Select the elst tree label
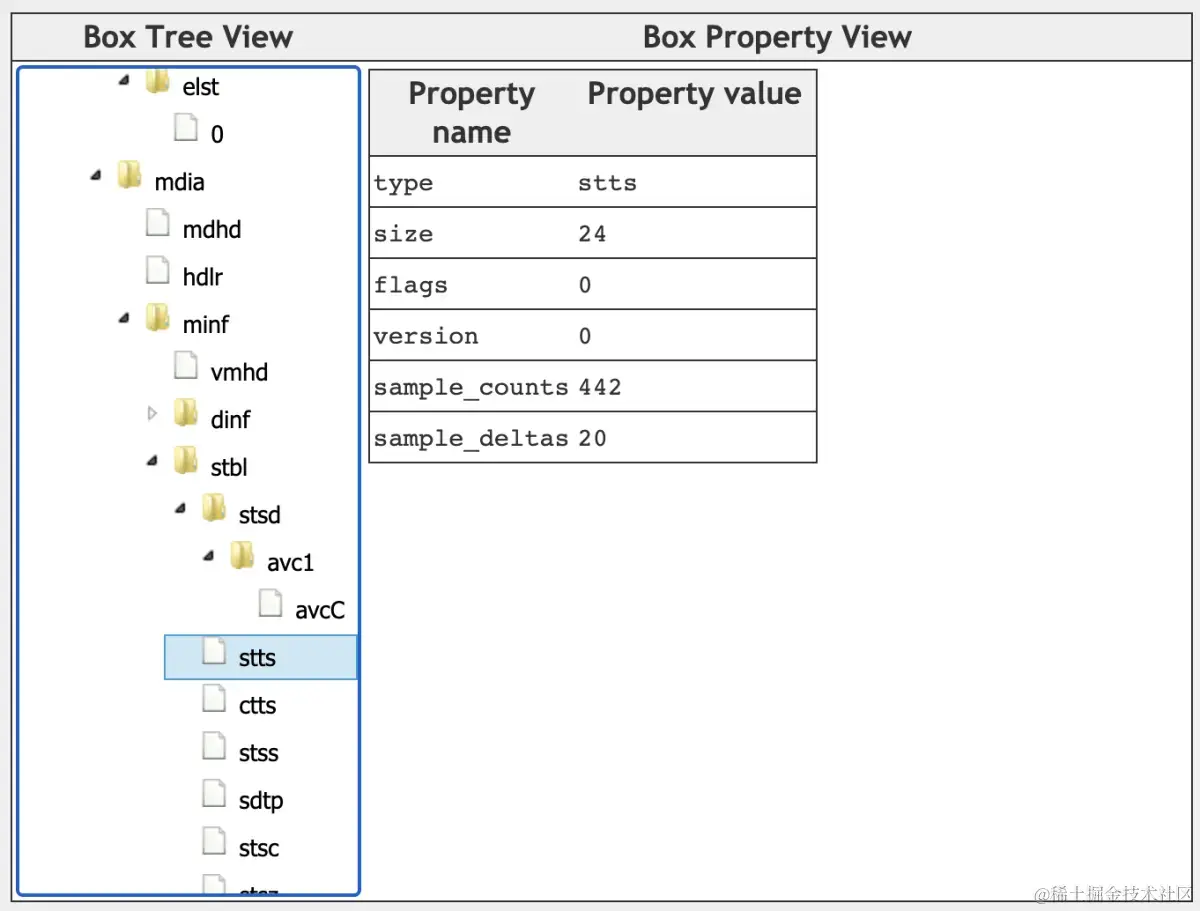This screenshot has width=1200, height=911. coord(201,87)
